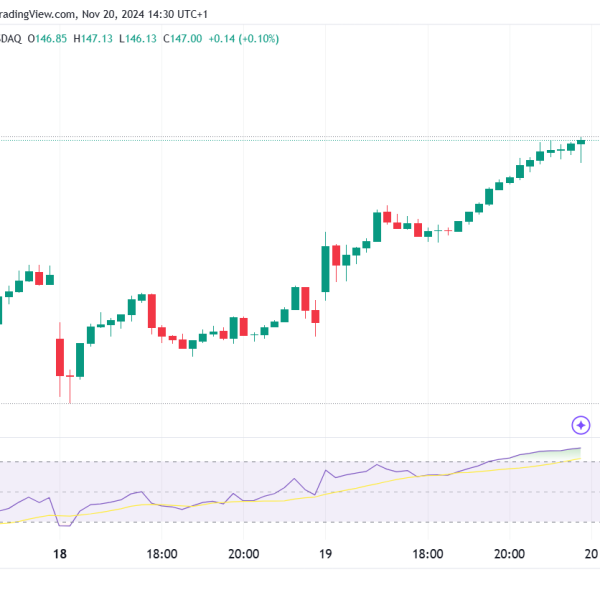
Task: Click the TradingView.com text in the header
Action: pos(37,14)
